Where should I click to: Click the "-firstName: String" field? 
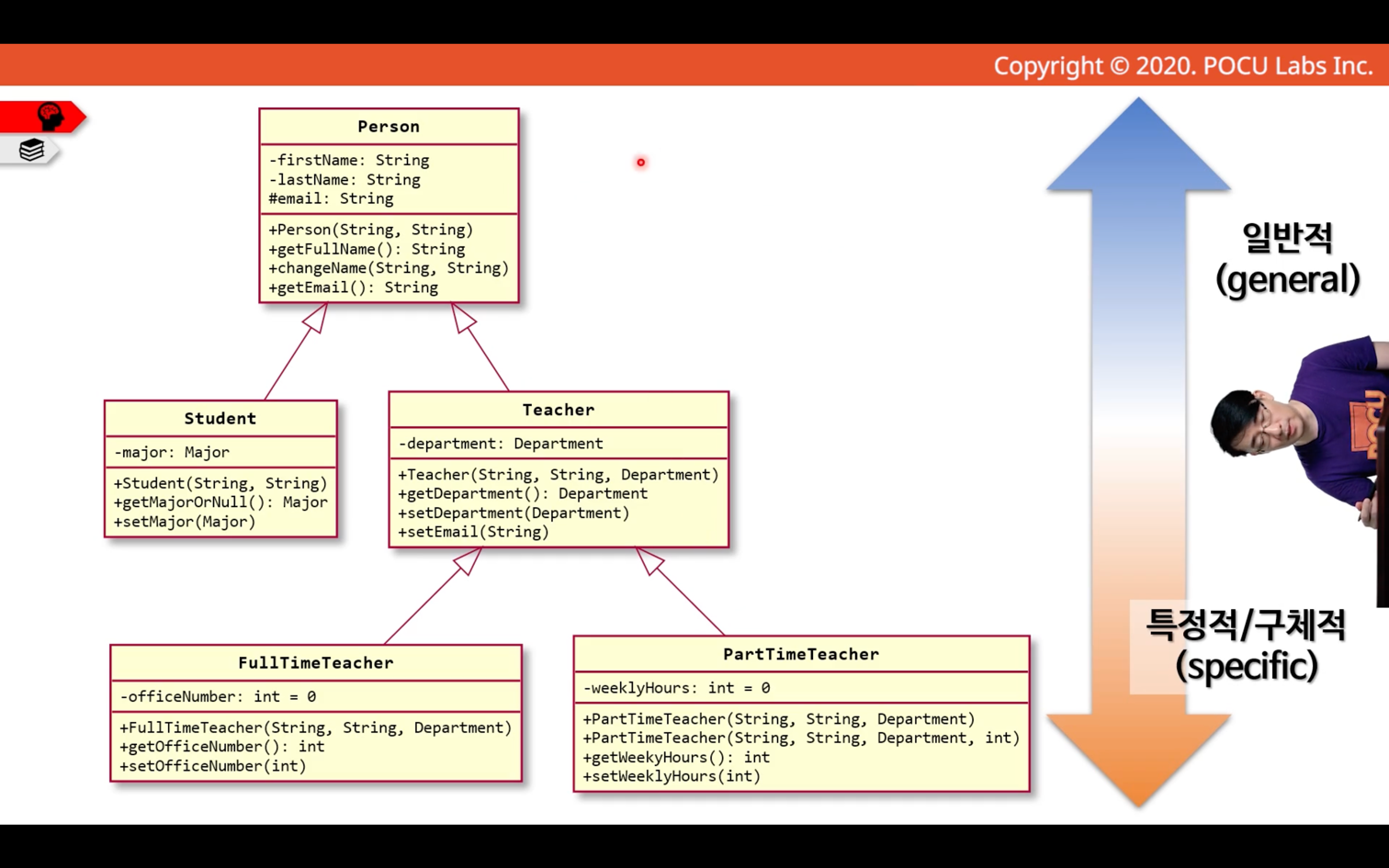click(349, 160)
